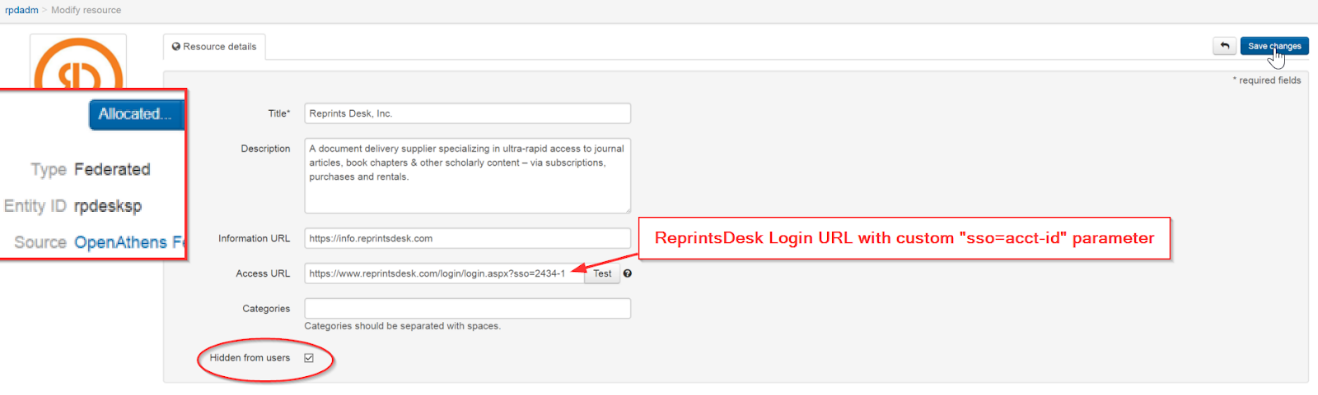Click the Allocated... button
Viewport: 1318px width, 395px height.
click(137, 114)
